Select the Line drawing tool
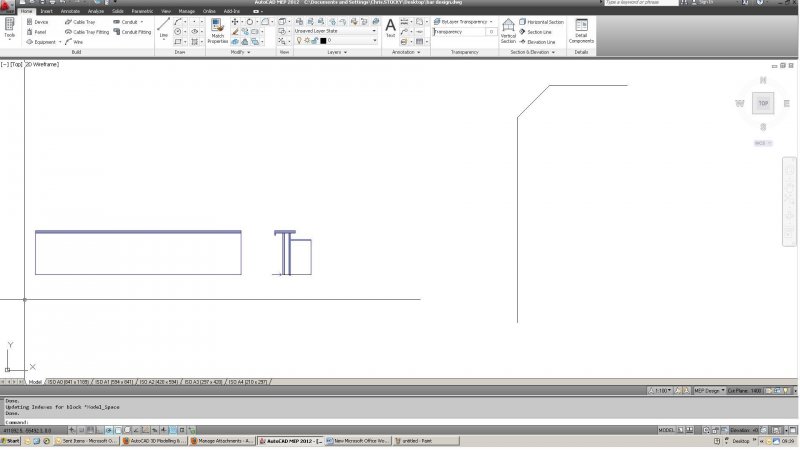 (x=163, y=27)
